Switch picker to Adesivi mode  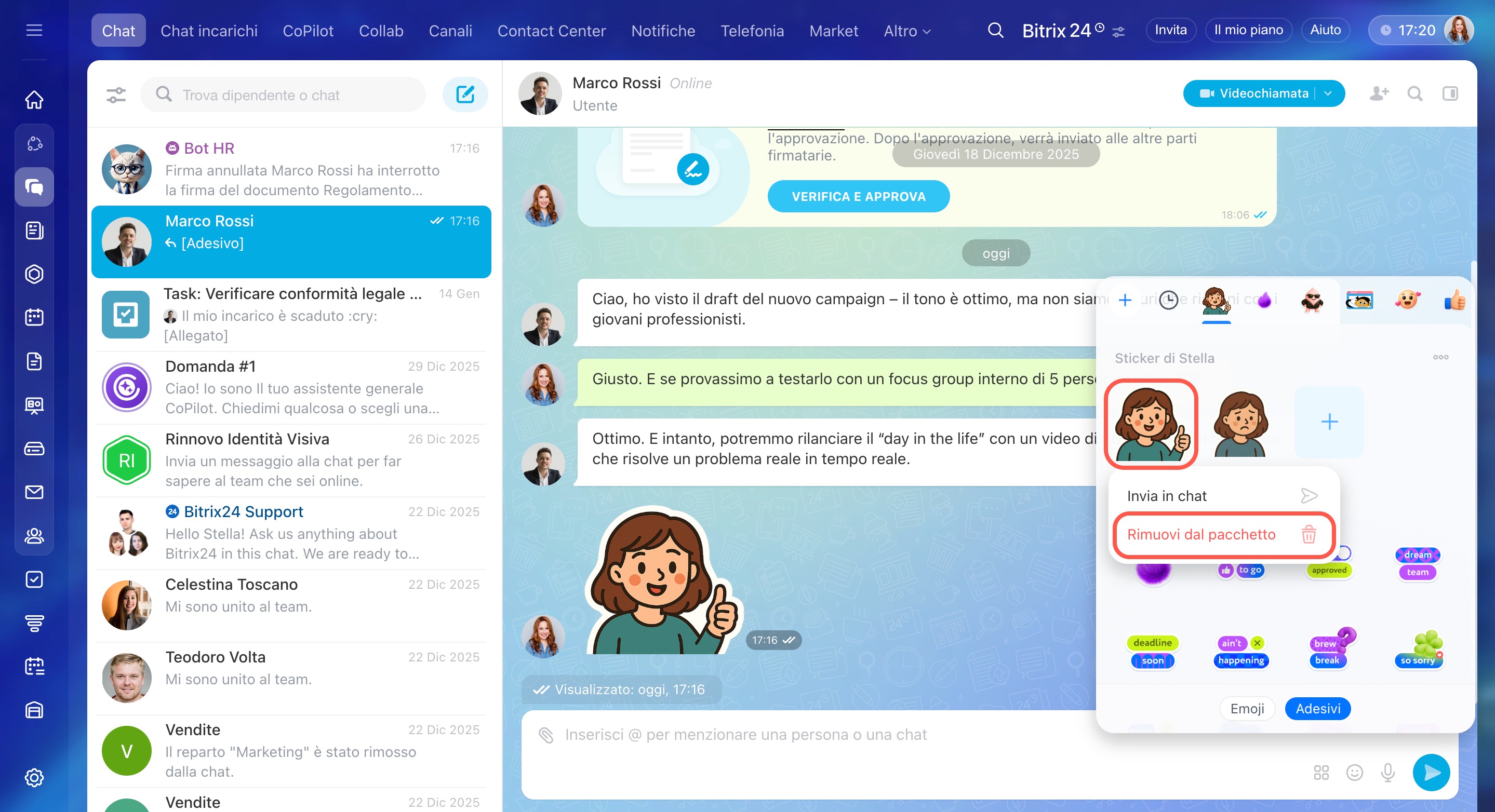[1317, 709]
